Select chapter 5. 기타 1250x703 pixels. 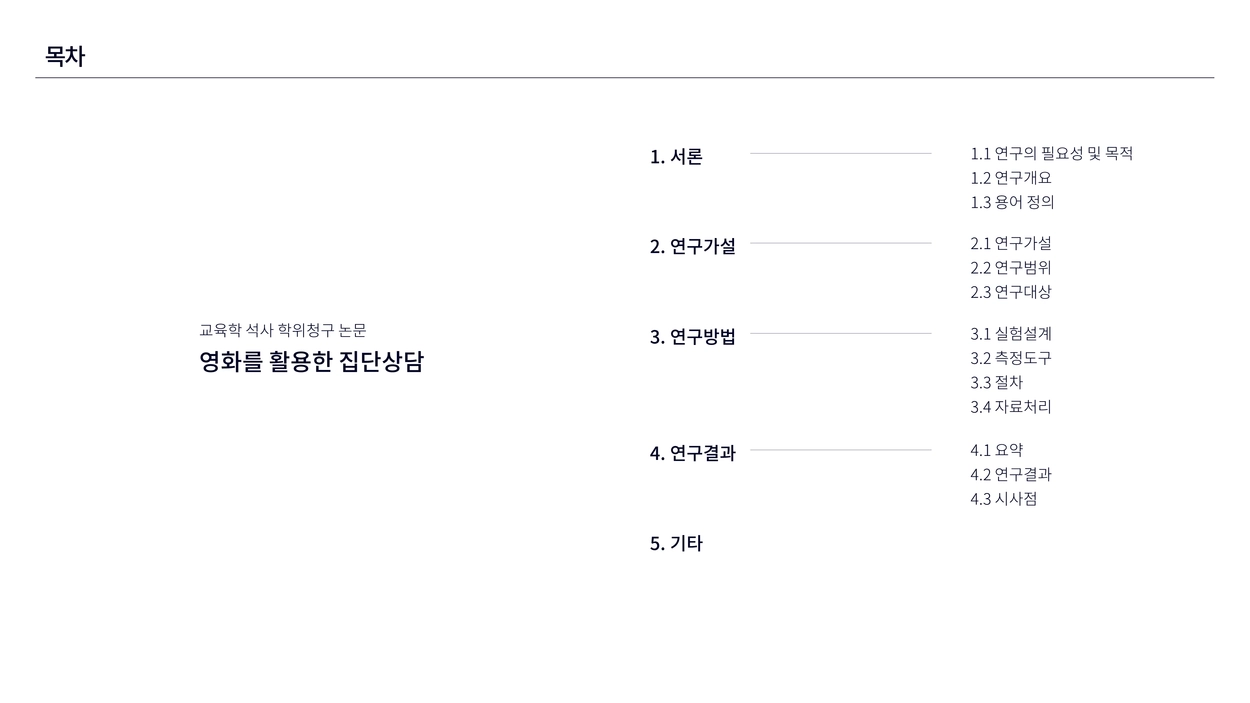[x=676, y=544]
